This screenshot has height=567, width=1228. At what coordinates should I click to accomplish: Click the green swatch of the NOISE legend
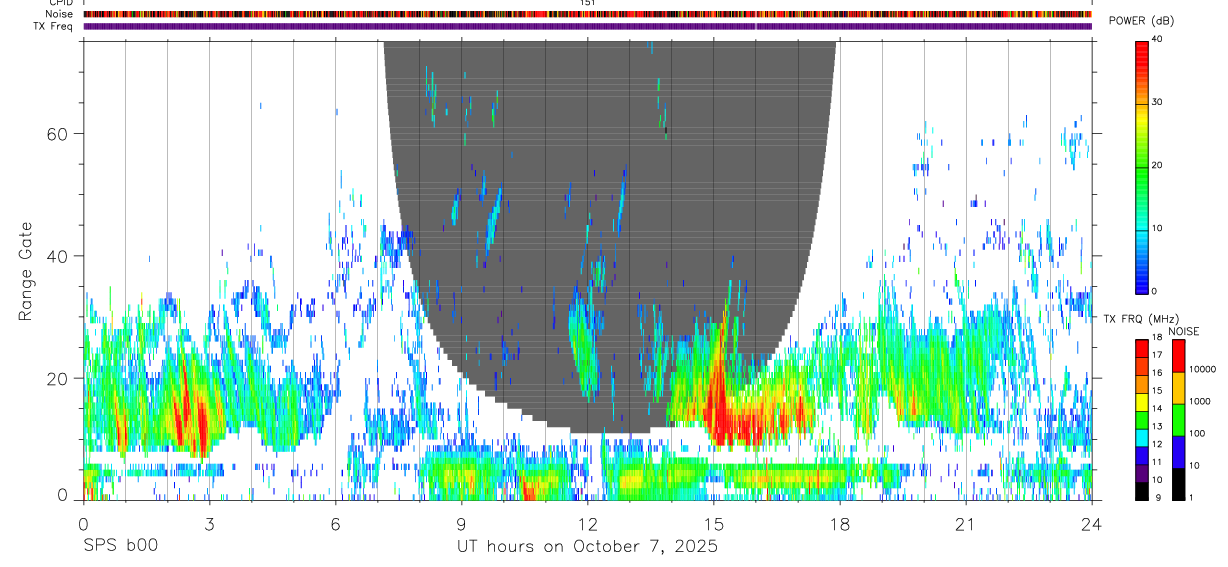click(x=1177, y=420)
